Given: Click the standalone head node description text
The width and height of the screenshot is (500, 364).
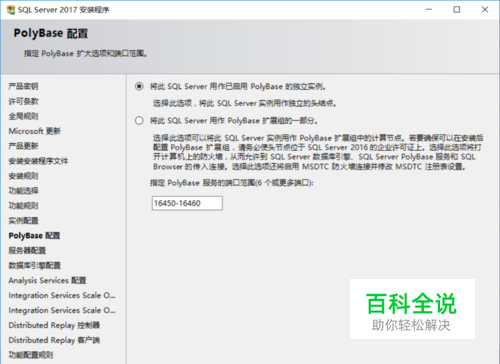Looking at the screenshot, I should [x=244, y=103].
